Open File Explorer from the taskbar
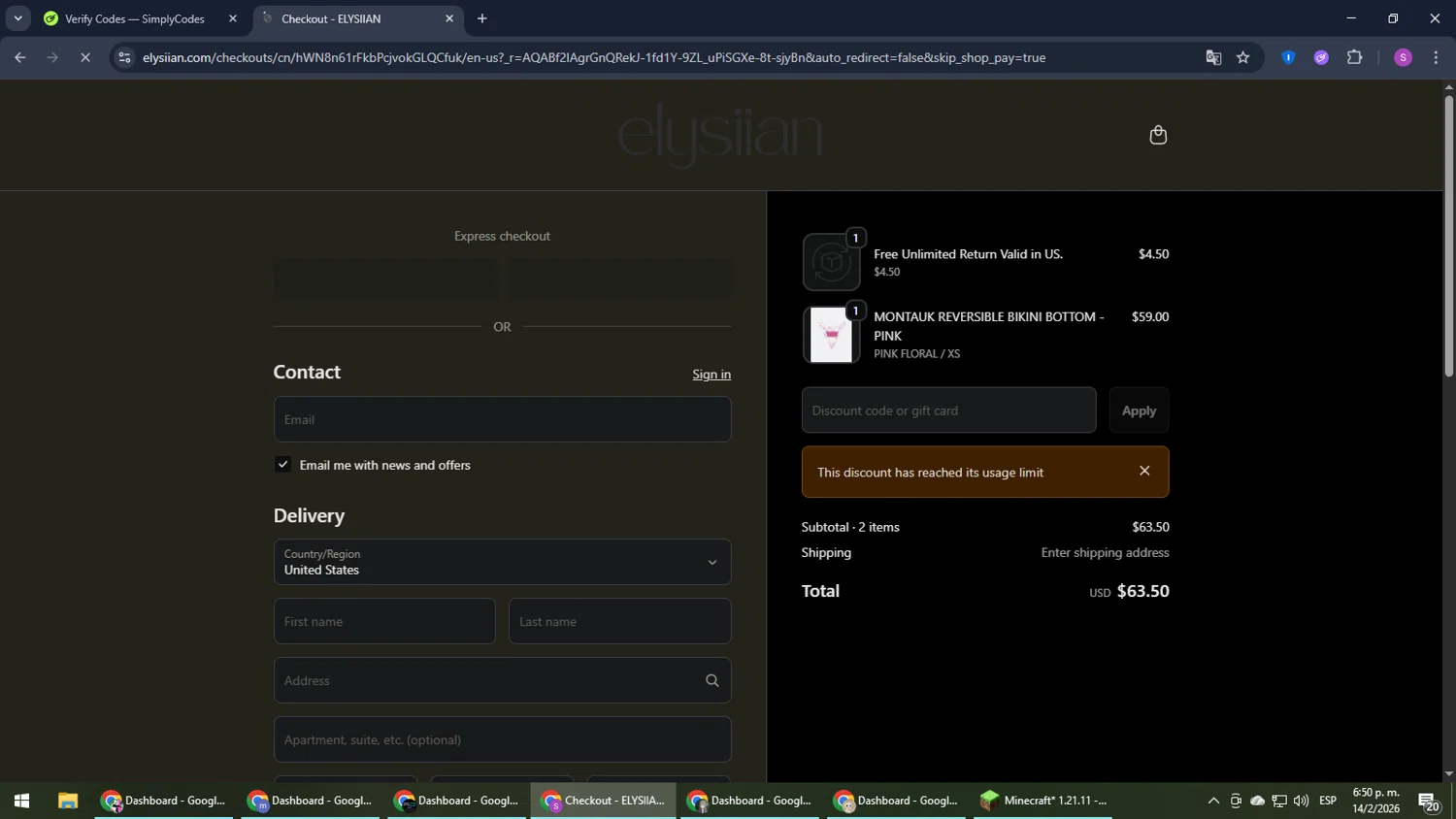 click(68, 801)
